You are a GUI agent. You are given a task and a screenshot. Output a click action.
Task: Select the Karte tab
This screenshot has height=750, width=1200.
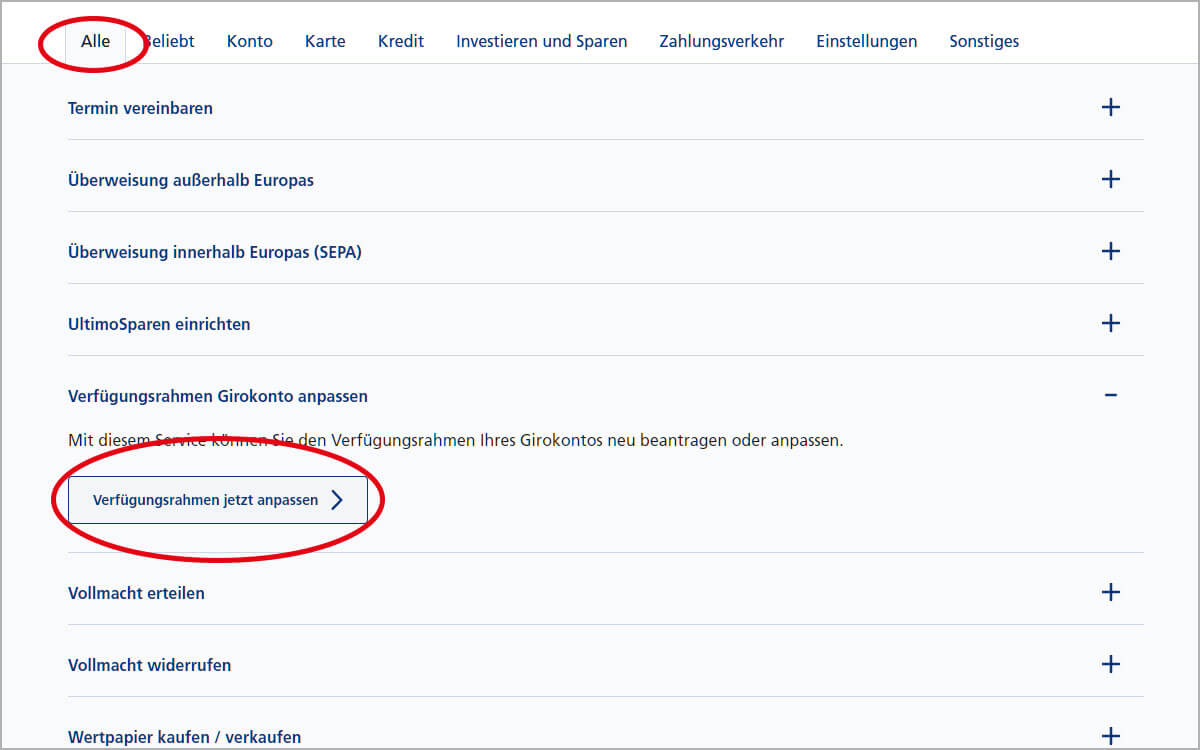coord(325,41)
